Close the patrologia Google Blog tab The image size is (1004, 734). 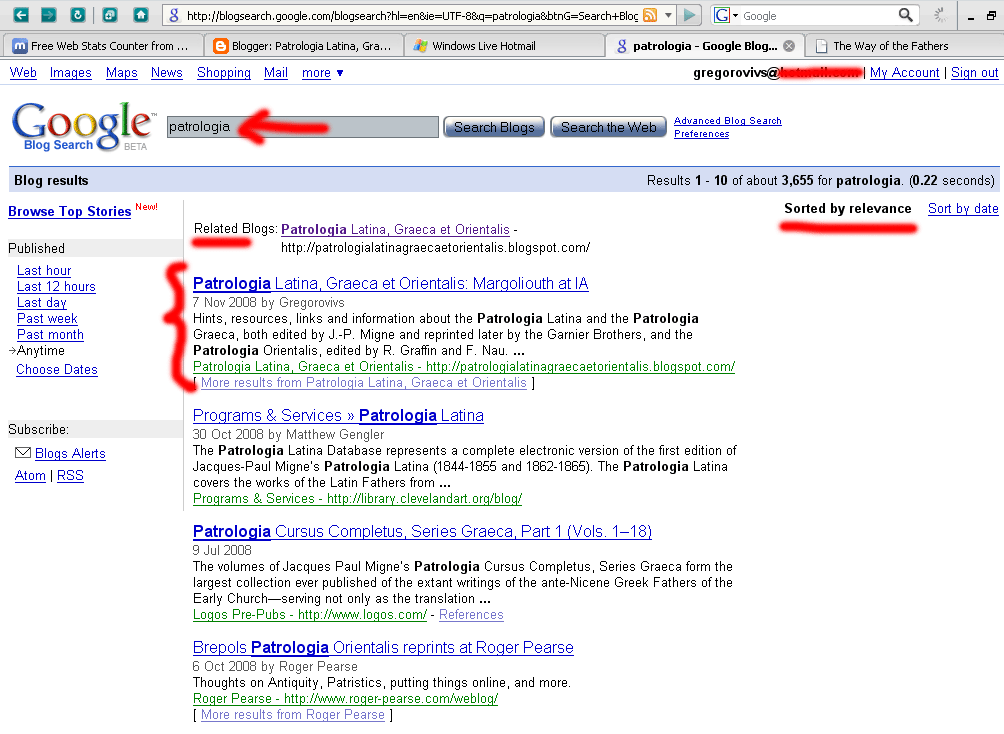click(789, 45)
